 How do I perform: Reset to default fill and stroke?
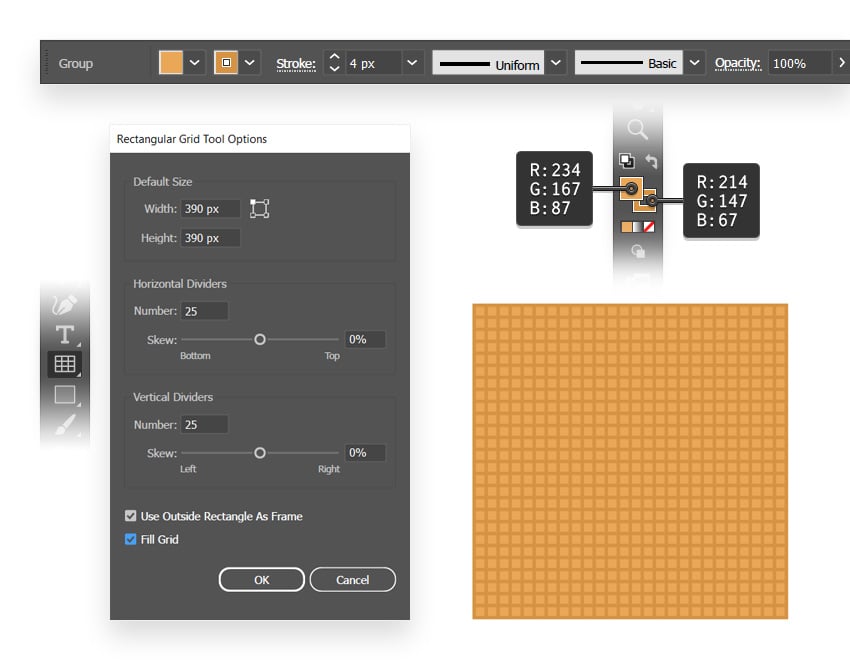[627, 161]
